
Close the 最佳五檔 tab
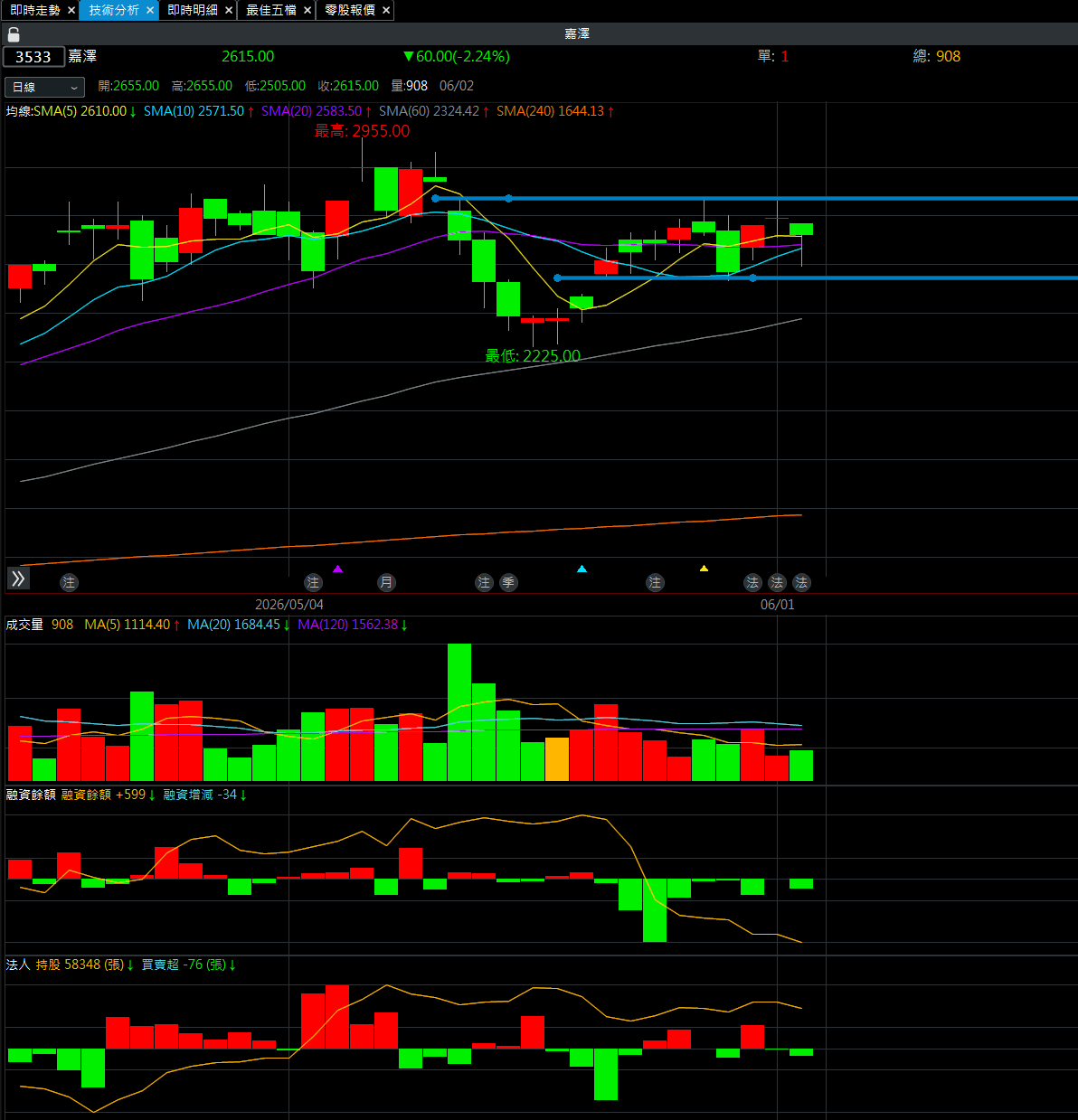[307, 10]
